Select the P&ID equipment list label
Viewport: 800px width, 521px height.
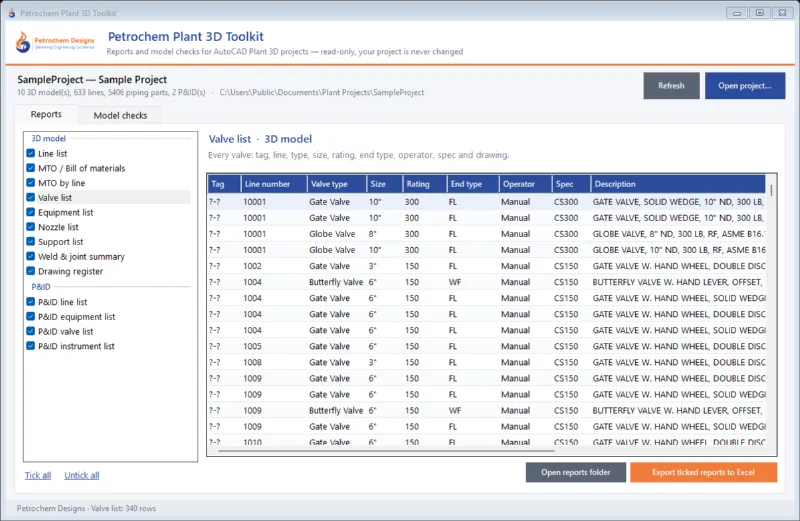coord(77,317)
